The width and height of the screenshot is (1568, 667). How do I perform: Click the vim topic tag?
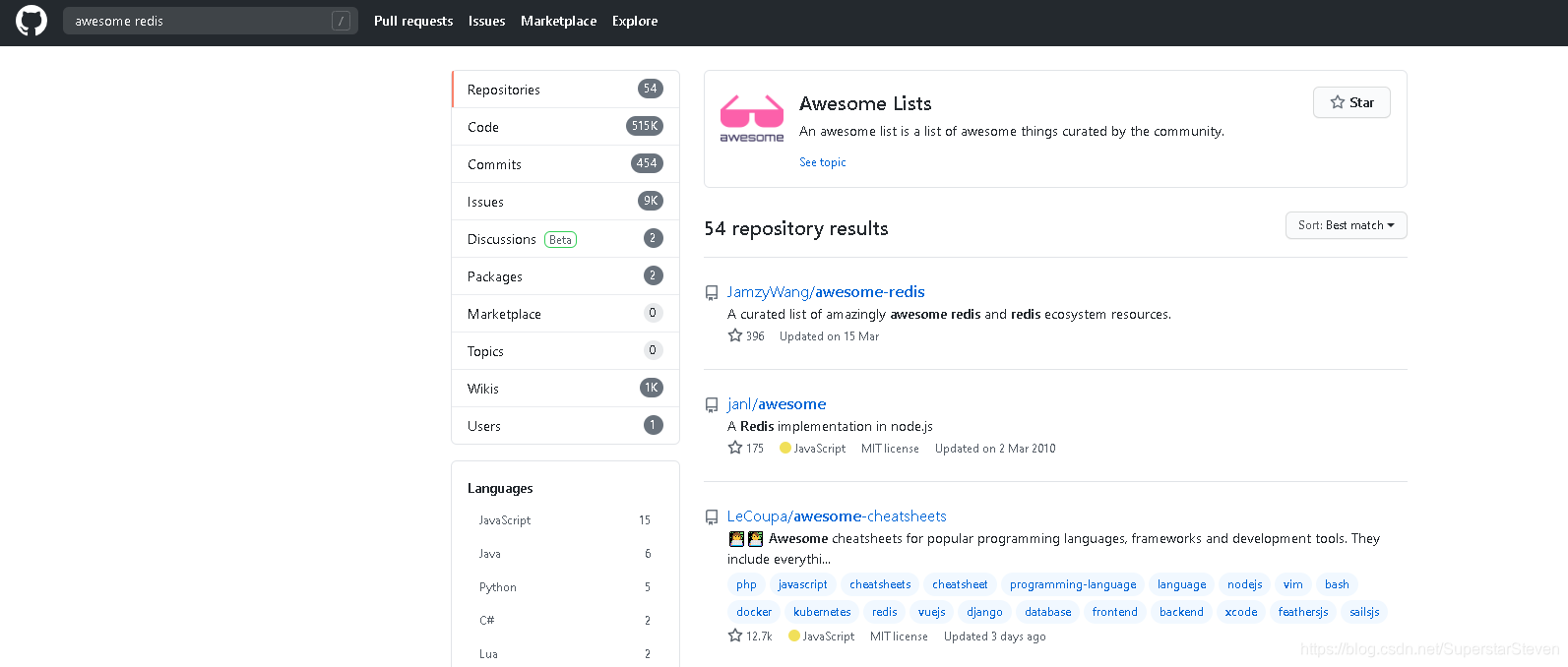(x=1293, y=584)
